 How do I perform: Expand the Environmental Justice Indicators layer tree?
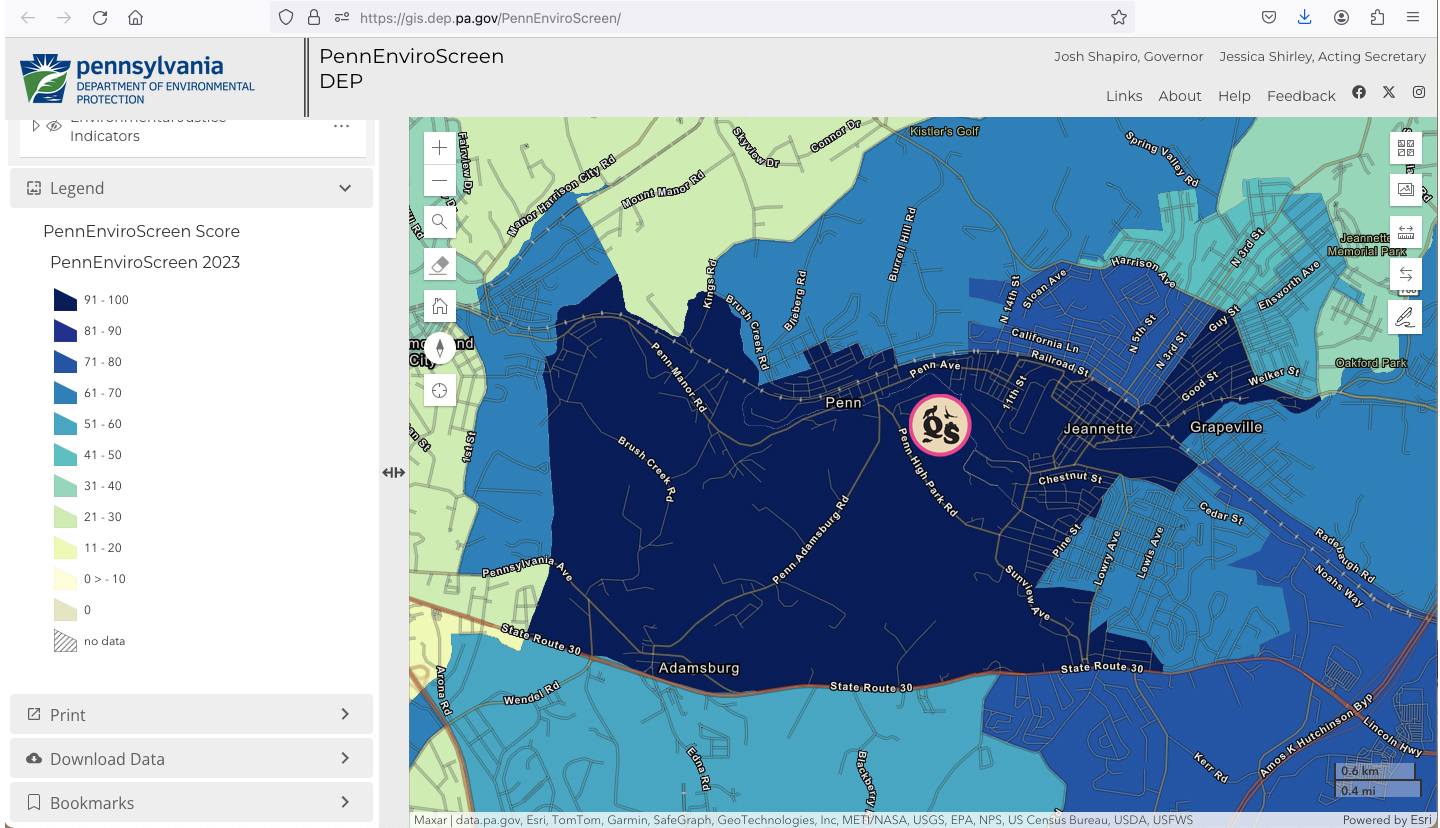[x=36, y=126]
